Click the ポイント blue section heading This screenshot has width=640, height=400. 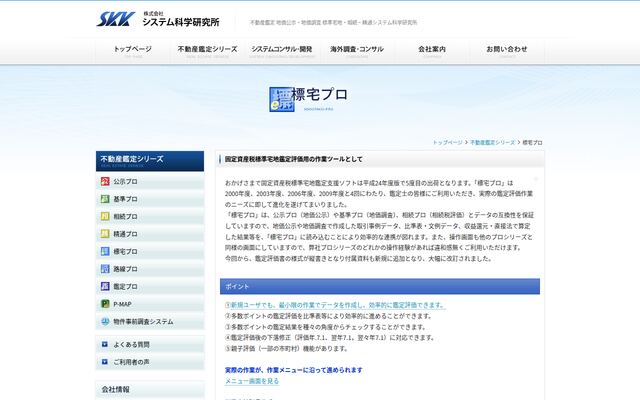point(380,287)
